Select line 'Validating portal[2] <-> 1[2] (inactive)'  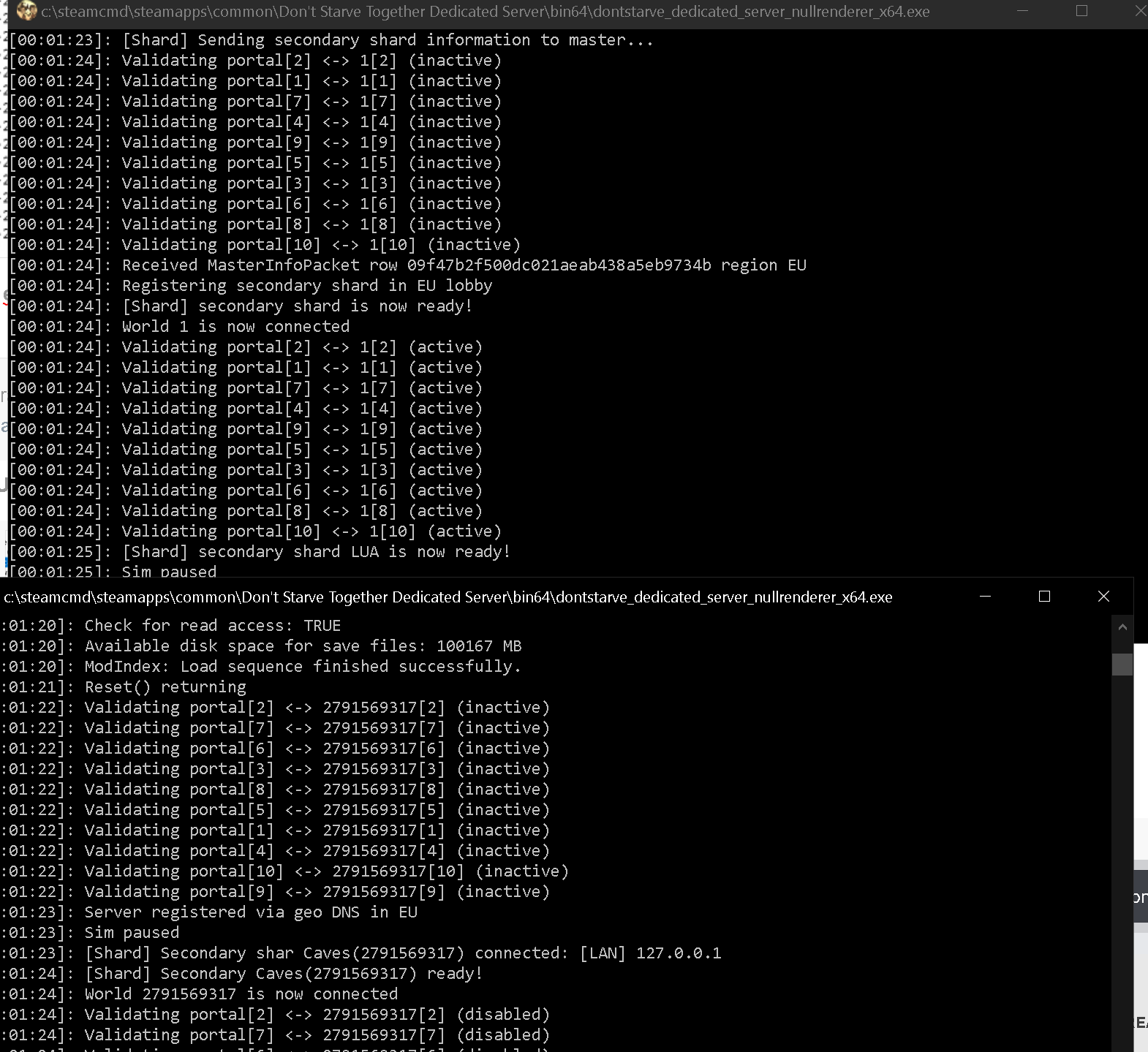[255, 61]
